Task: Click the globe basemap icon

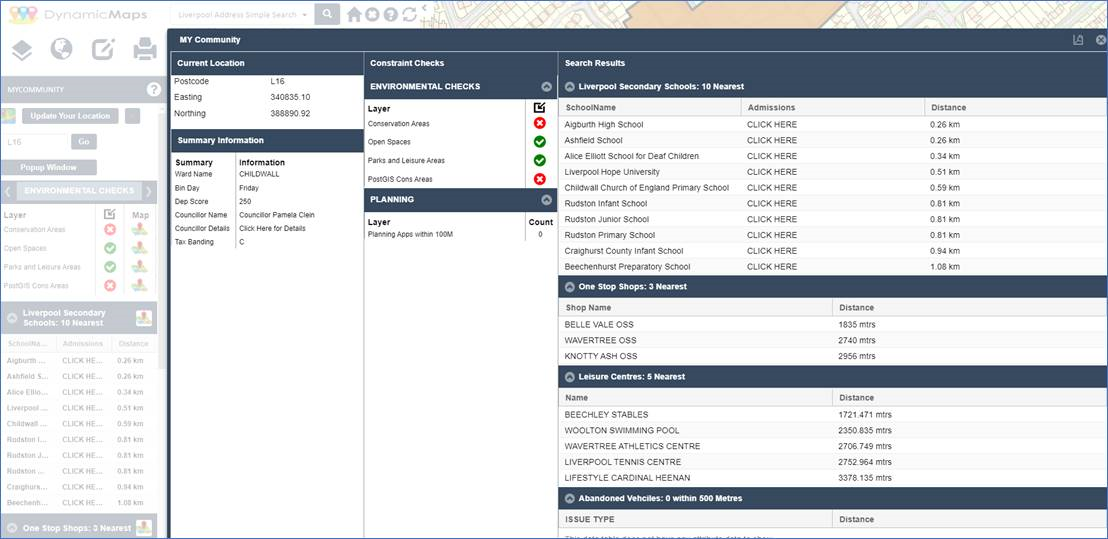Action: pyautogui.click(x=62, y=49)
